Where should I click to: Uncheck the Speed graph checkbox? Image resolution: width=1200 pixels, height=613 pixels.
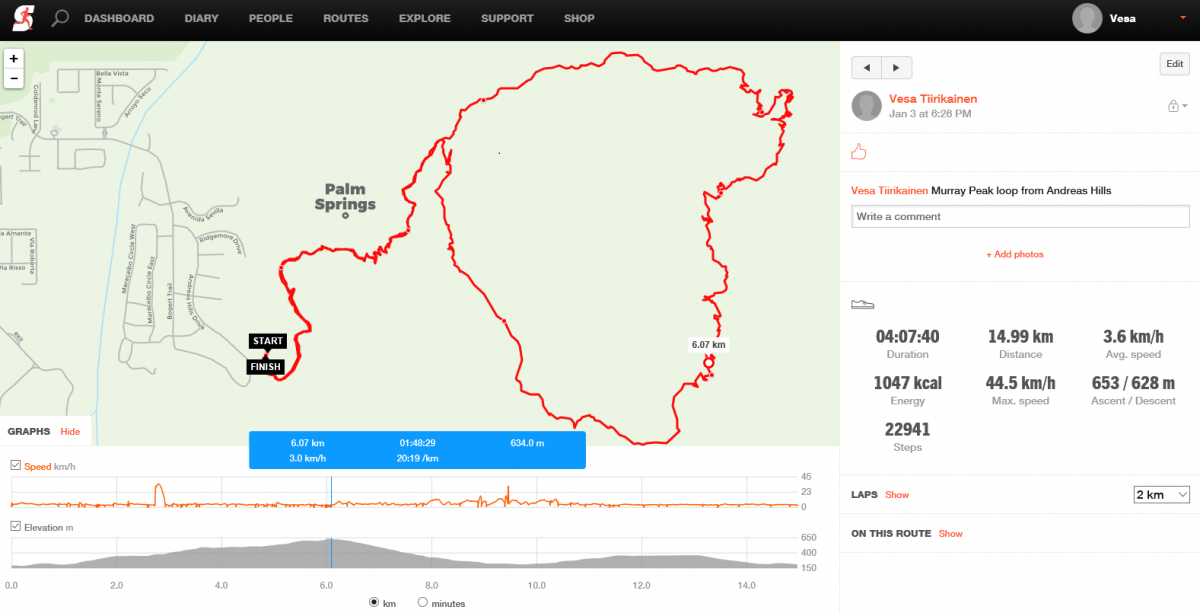point(15,466)
